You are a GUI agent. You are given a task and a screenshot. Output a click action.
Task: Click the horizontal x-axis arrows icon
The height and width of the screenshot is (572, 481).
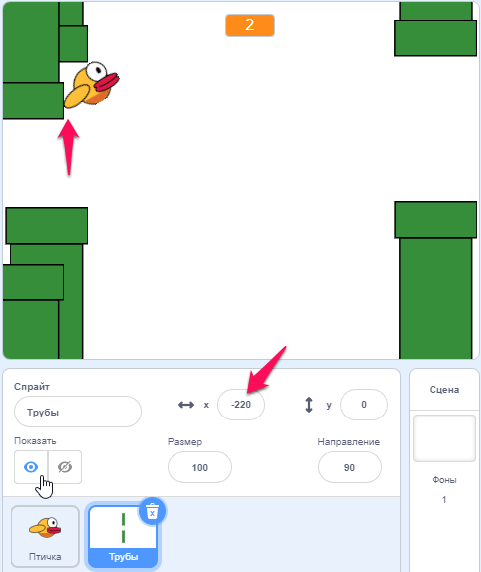coord(186,405)
